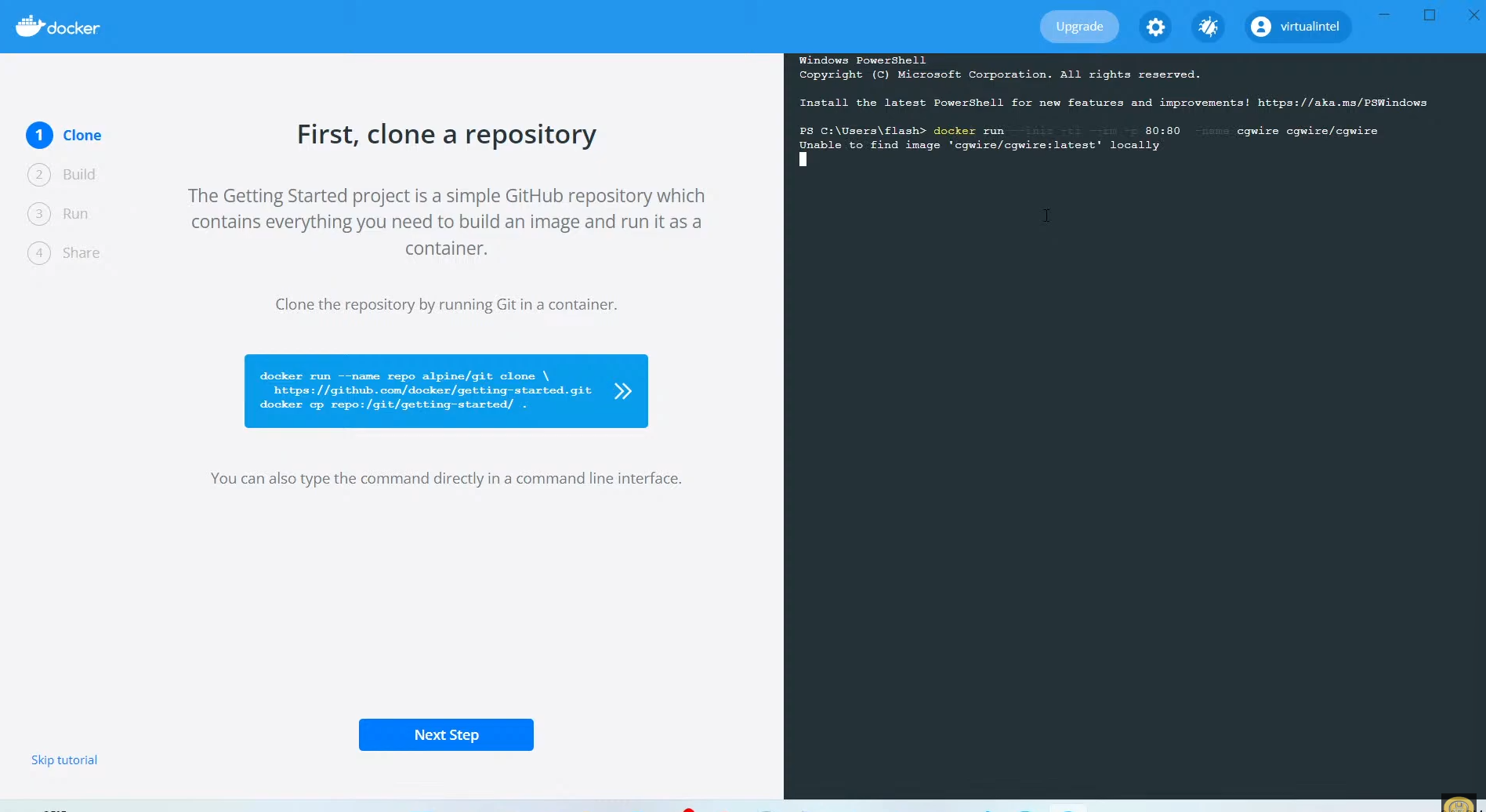Viewport: 1486px width, 812px height.
Task: Click the PS C:\Users\flash> prompt line
Action: (1088, 131)
